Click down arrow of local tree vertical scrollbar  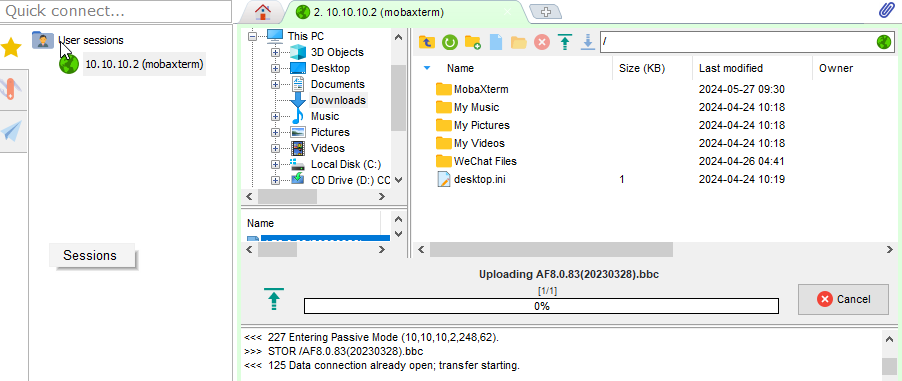click(x=399, y=180)
